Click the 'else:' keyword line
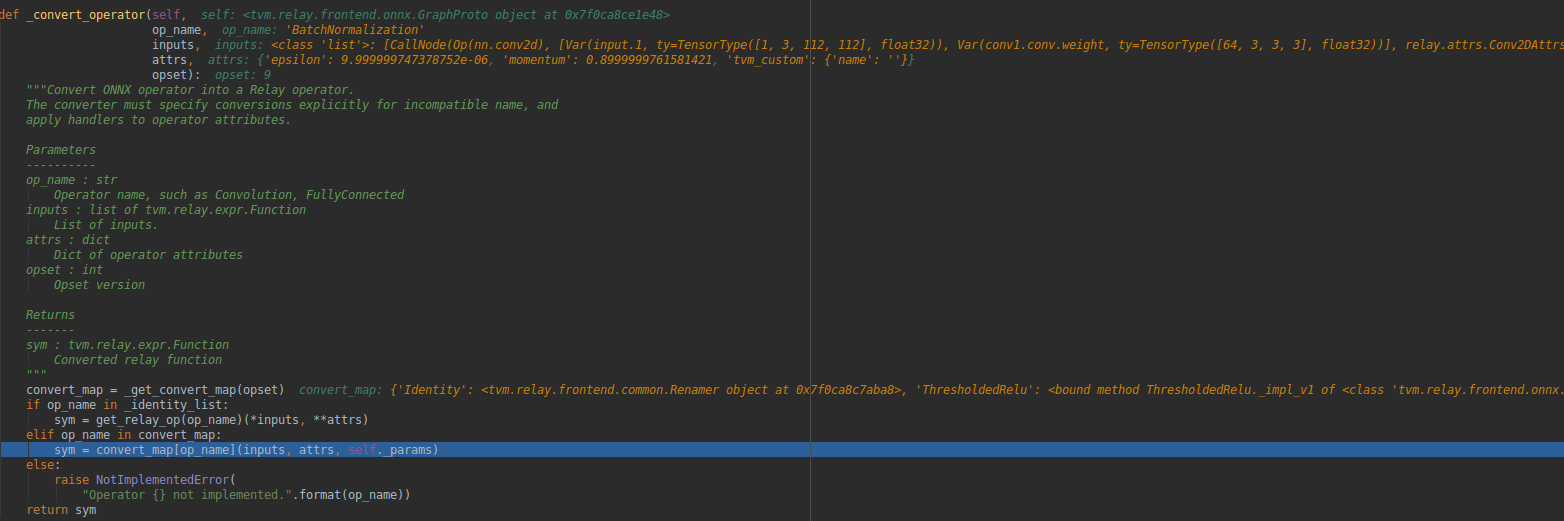This screenshot has width=1564, height=521. (43, 465)
